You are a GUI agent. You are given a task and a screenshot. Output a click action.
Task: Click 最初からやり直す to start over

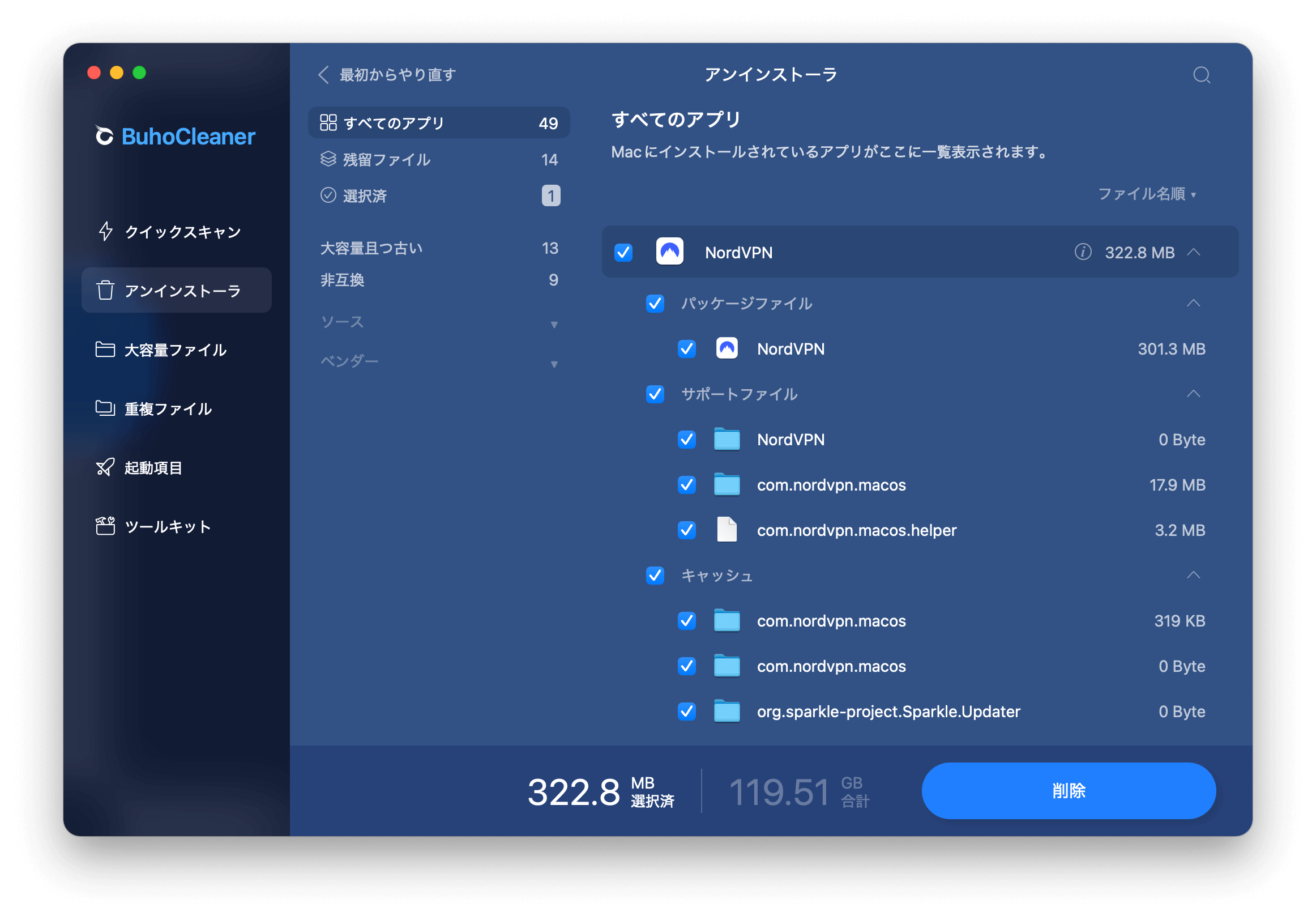(398, 75)
